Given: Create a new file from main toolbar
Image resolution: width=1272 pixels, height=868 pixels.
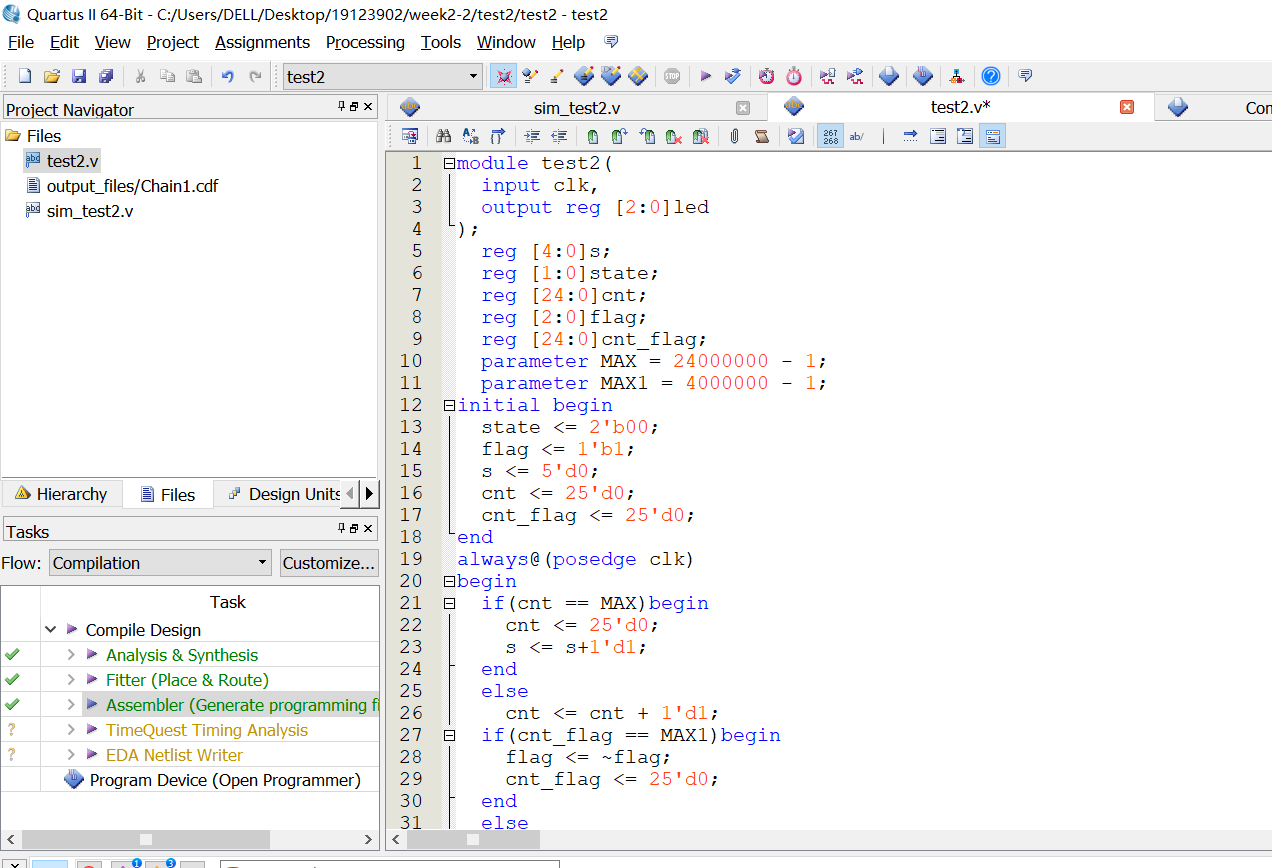Looking at the screenshot, I should 25,76.
